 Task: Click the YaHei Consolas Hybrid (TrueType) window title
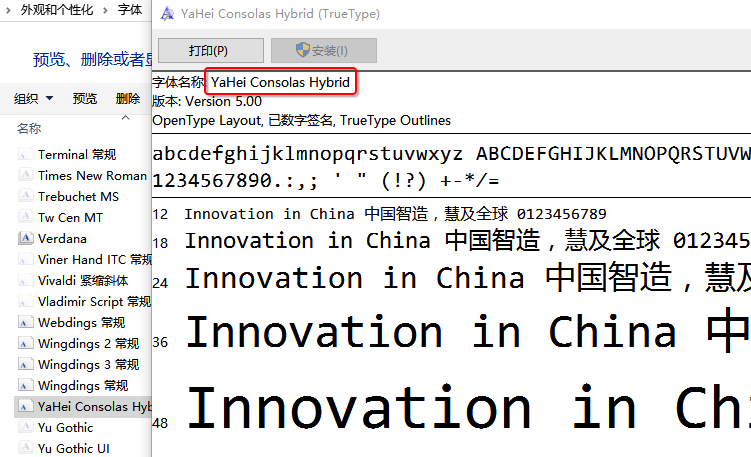280,13
